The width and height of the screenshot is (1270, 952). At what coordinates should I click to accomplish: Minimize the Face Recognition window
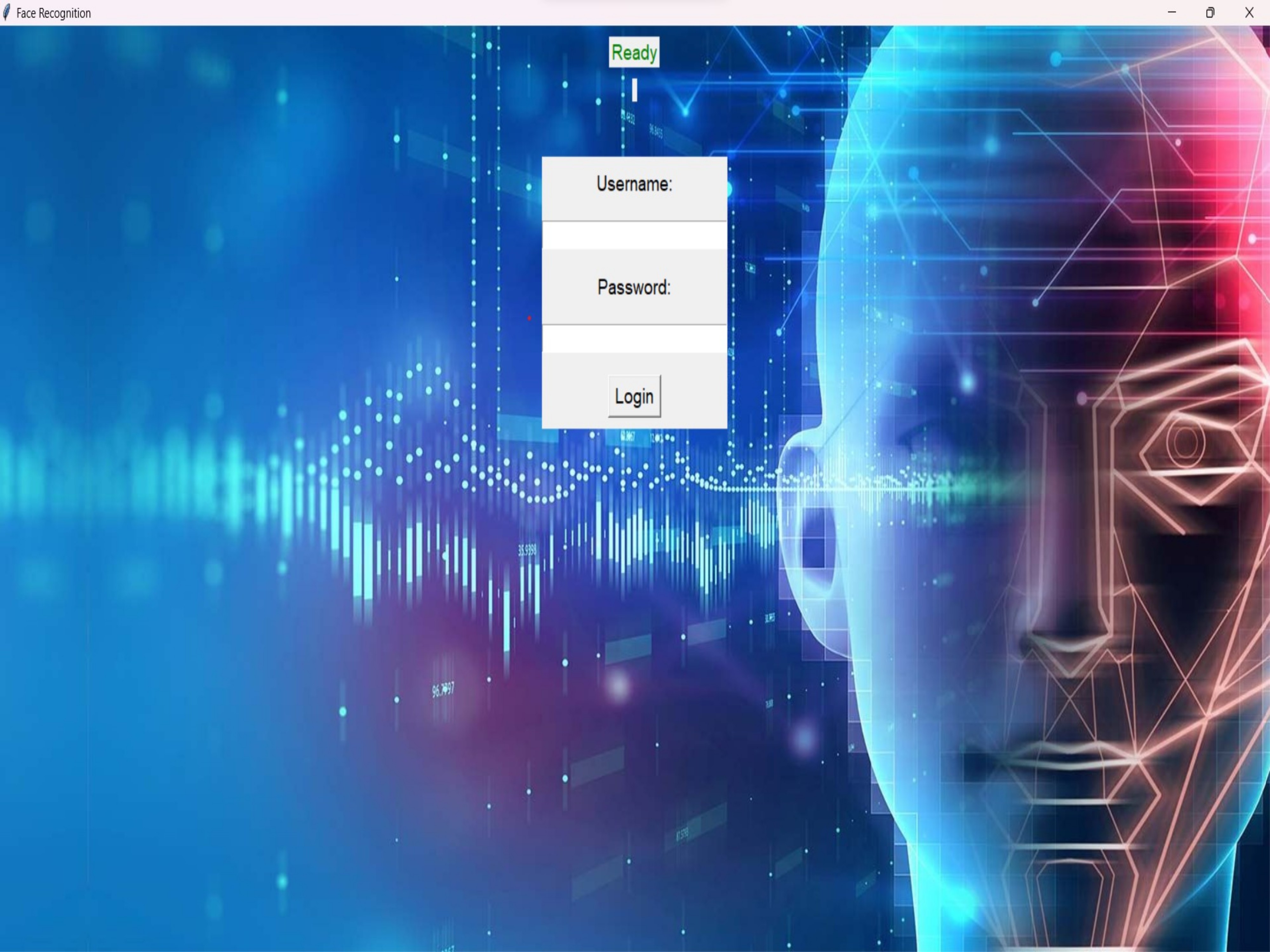[1172, 13]
